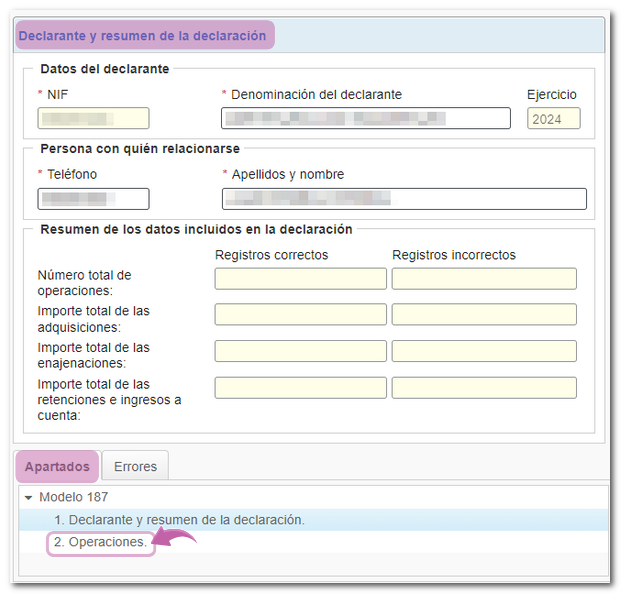Image resolution: width=621 pixels, height=594 pixels.
Task: Switch to the Errores tab
Action: (x=135, y=466)
